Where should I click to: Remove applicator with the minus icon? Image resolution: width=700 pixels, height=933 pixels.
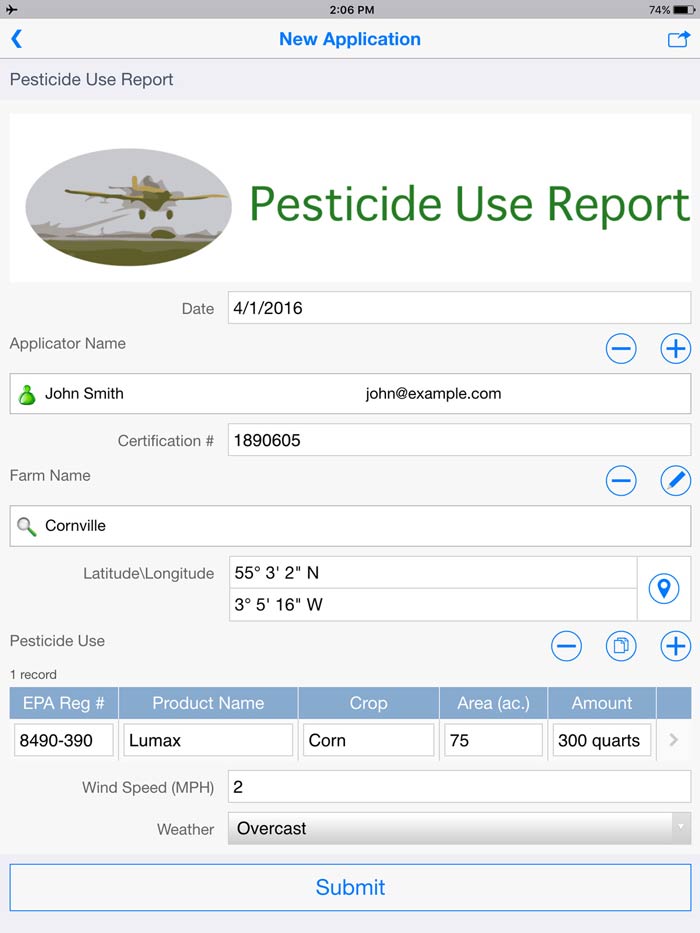point(621,349)
